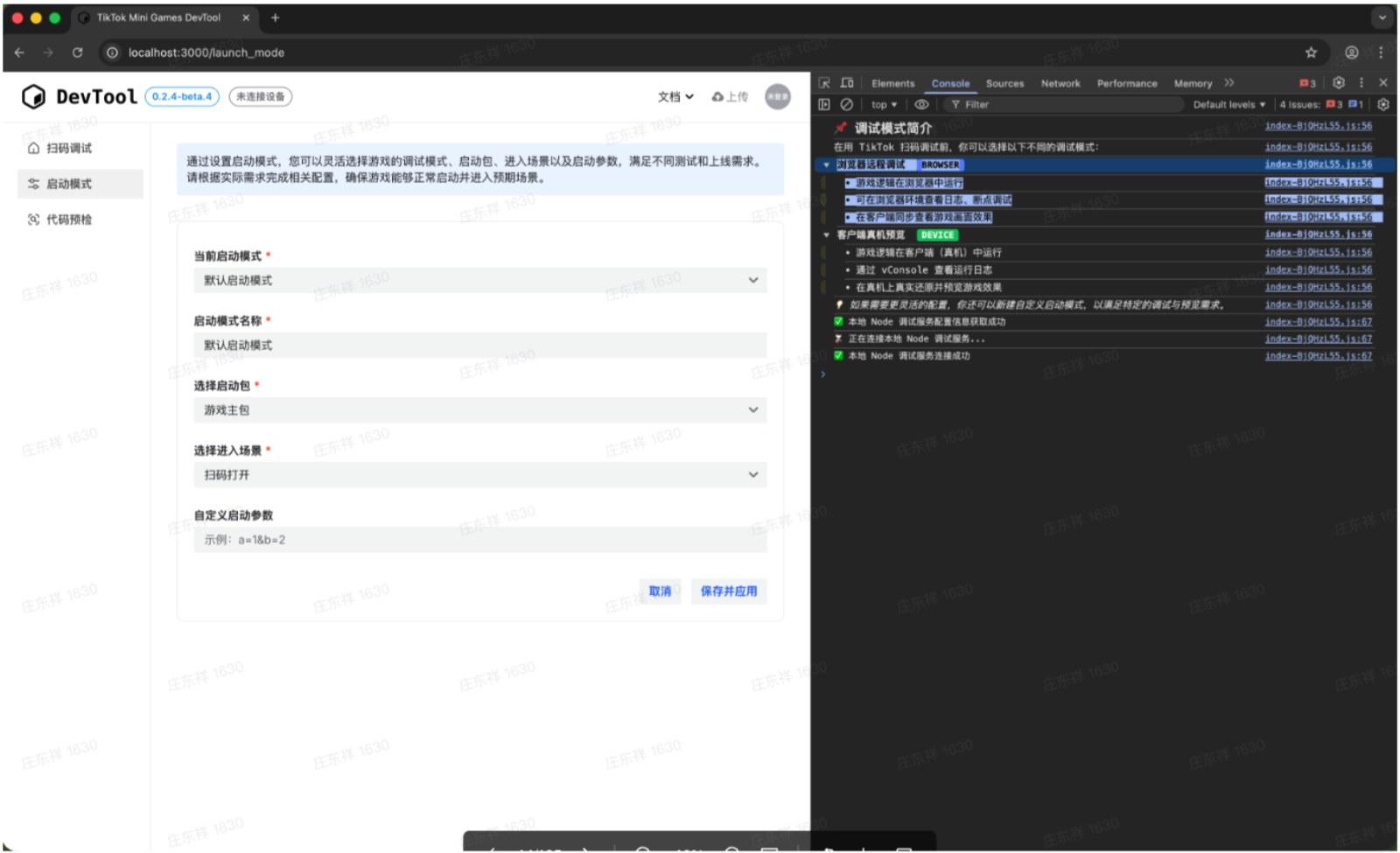
Task: Click the DevTools three-dot menu
Action: 1361,83
